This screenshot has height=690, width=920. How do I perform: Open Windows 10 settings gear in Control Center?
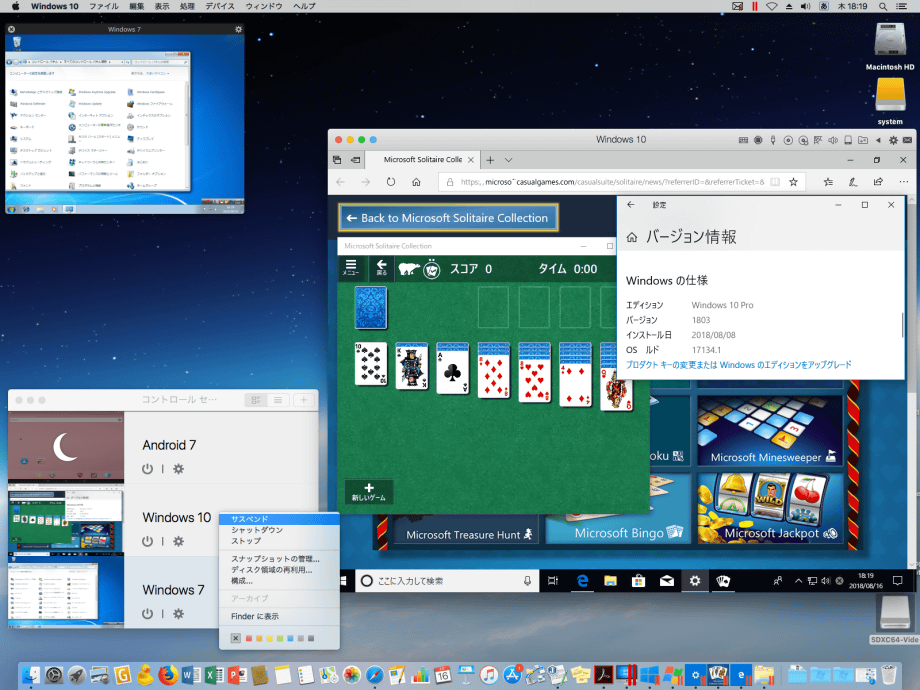coord(178,541)
